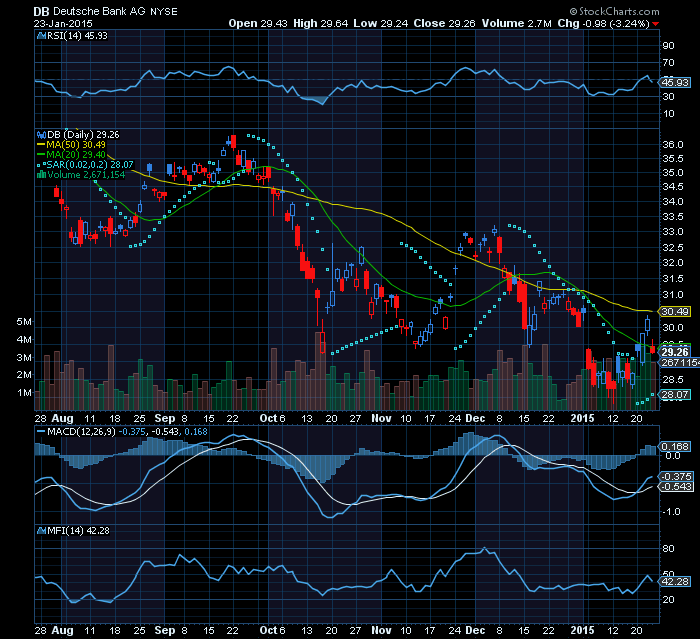Click the 28.07 SAR price axis tag
This screenshot has height=639, width=700.
[x=675, y=394]
